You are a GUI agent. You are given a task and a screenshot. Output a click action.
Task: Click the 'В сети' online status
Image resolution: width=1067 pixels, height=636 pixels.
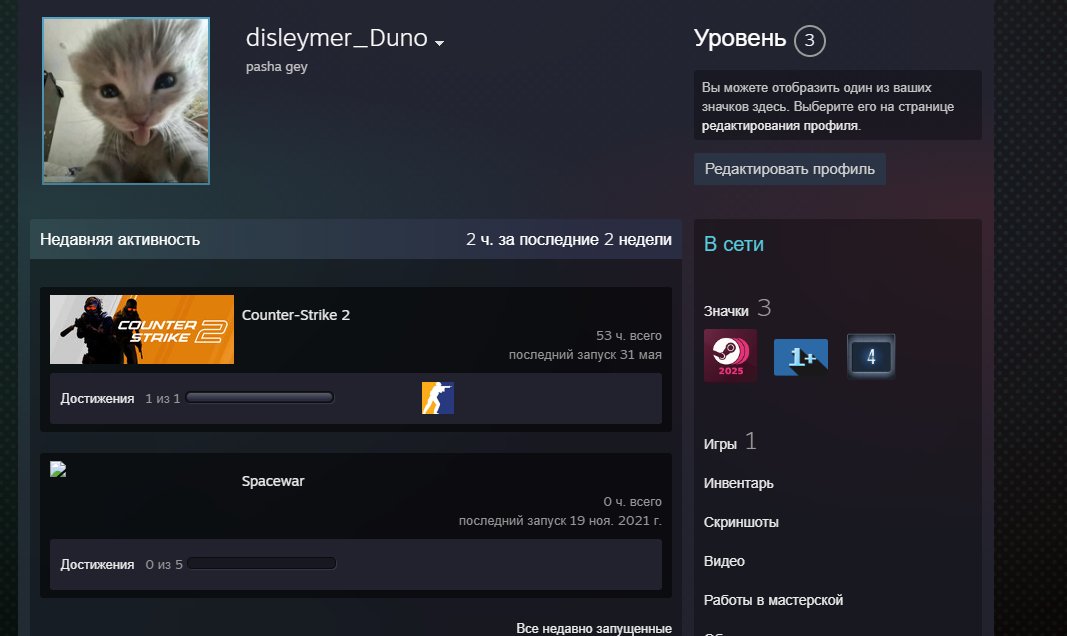point(734,244)
